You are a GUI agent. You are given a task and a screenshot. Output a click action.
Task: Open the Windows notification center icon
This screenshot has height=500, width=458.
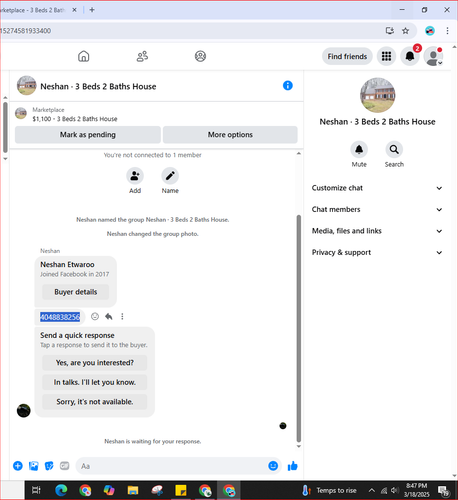(444, 490)
